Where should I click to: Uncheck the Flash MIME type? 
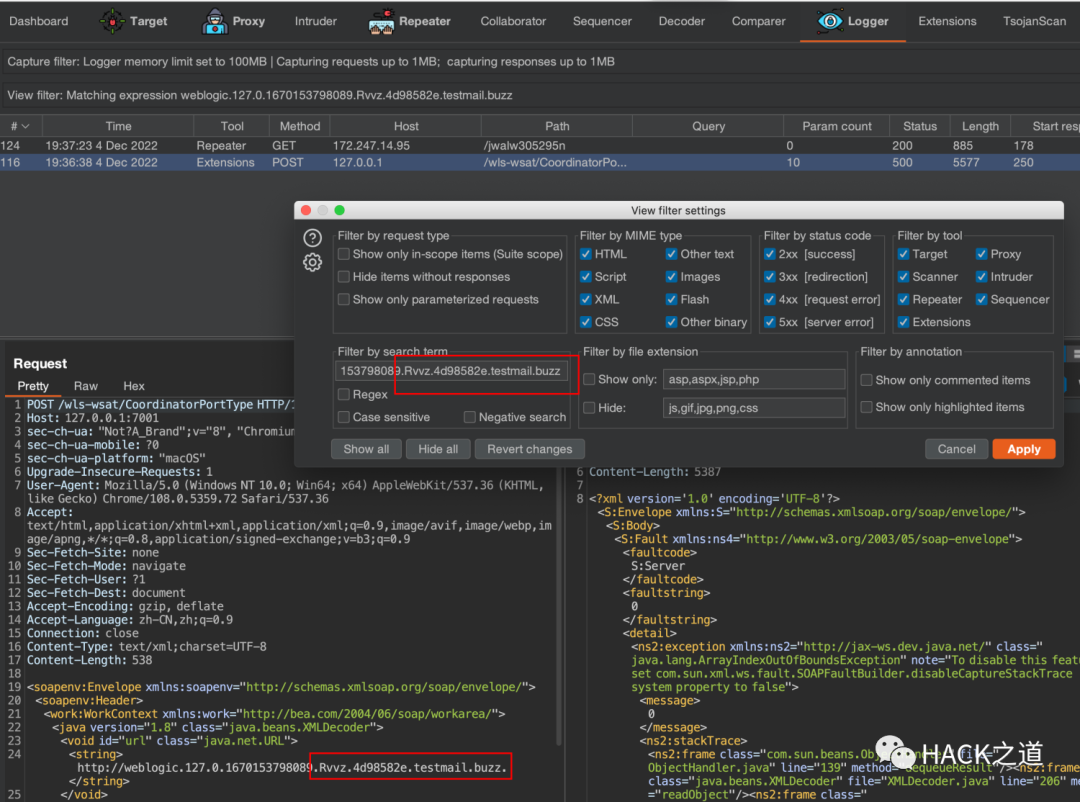click(671, 300)
